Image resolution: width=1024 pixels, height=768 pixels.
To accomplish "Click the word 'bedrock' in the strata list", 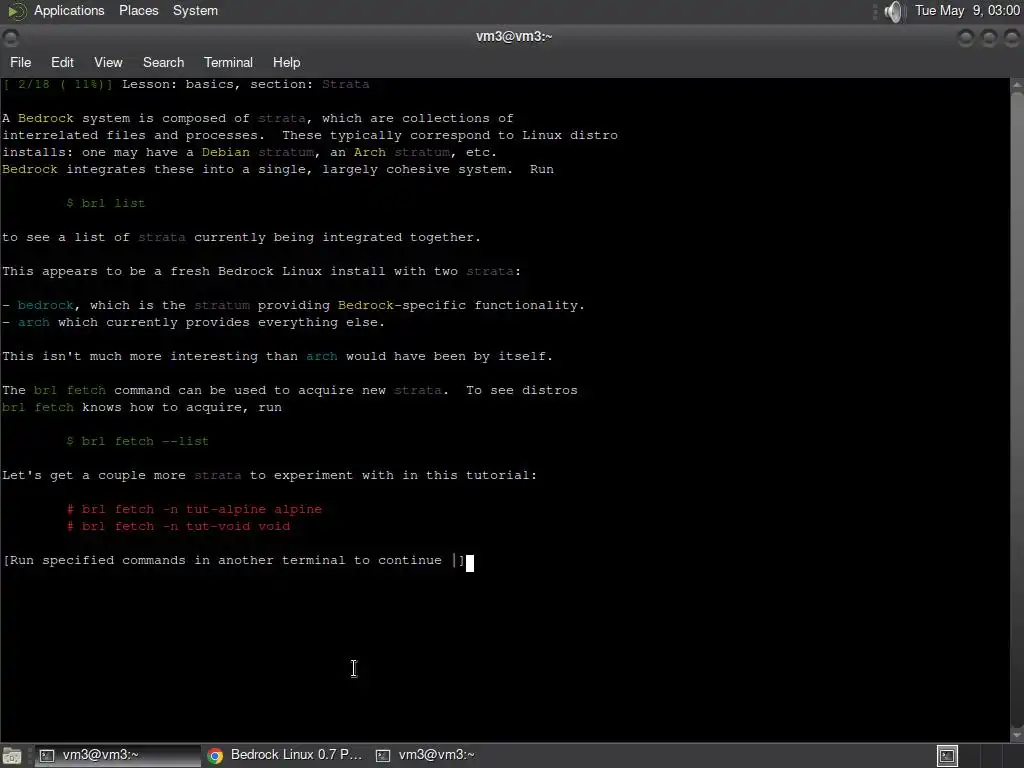I will [46, 305].
